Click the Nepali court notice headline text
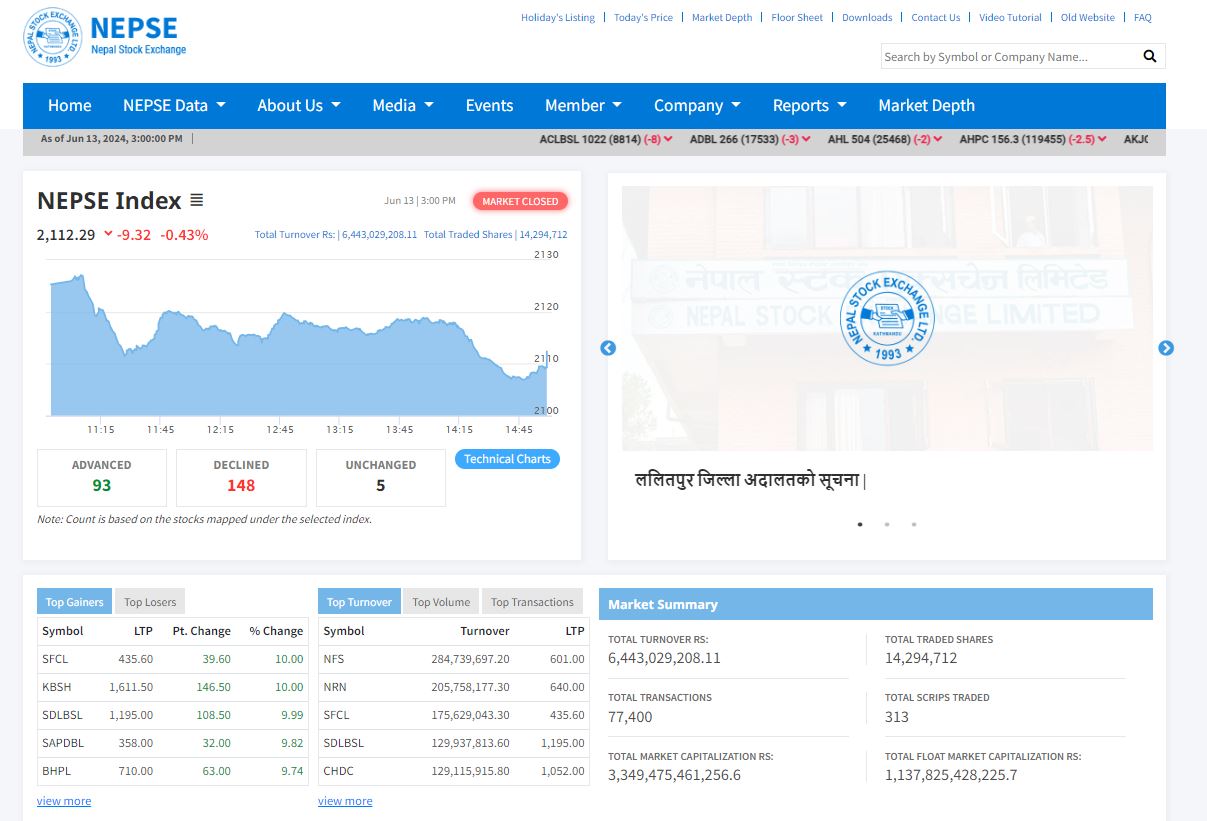This screenshot has height=821, width=1207. 751,479
